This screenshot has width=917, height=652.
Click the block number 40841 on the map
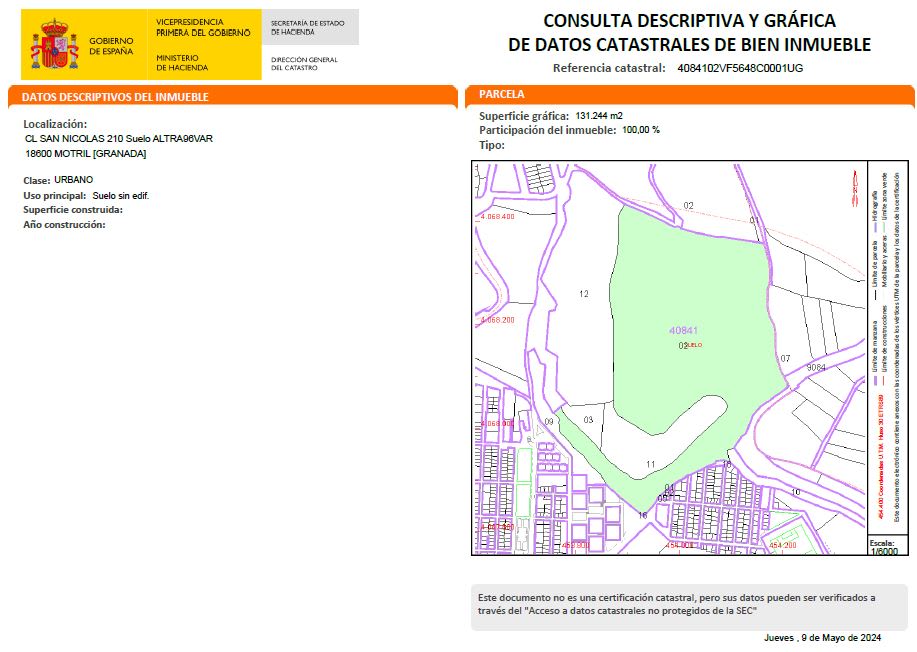click(683, 330)
